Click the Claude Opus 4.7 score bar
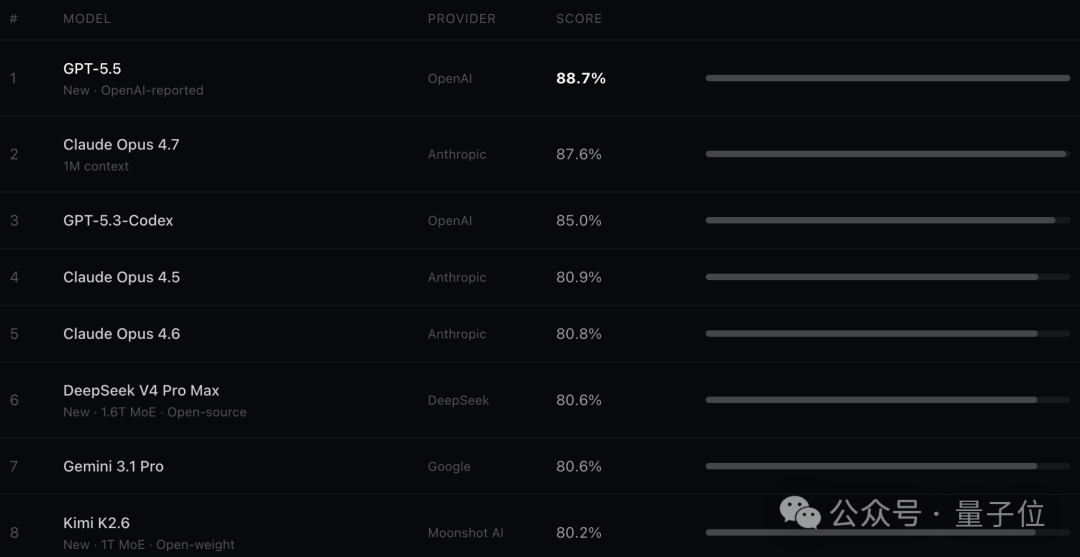Image resolution: width=1080 pixels, height=557 pixels. (887, 154)
